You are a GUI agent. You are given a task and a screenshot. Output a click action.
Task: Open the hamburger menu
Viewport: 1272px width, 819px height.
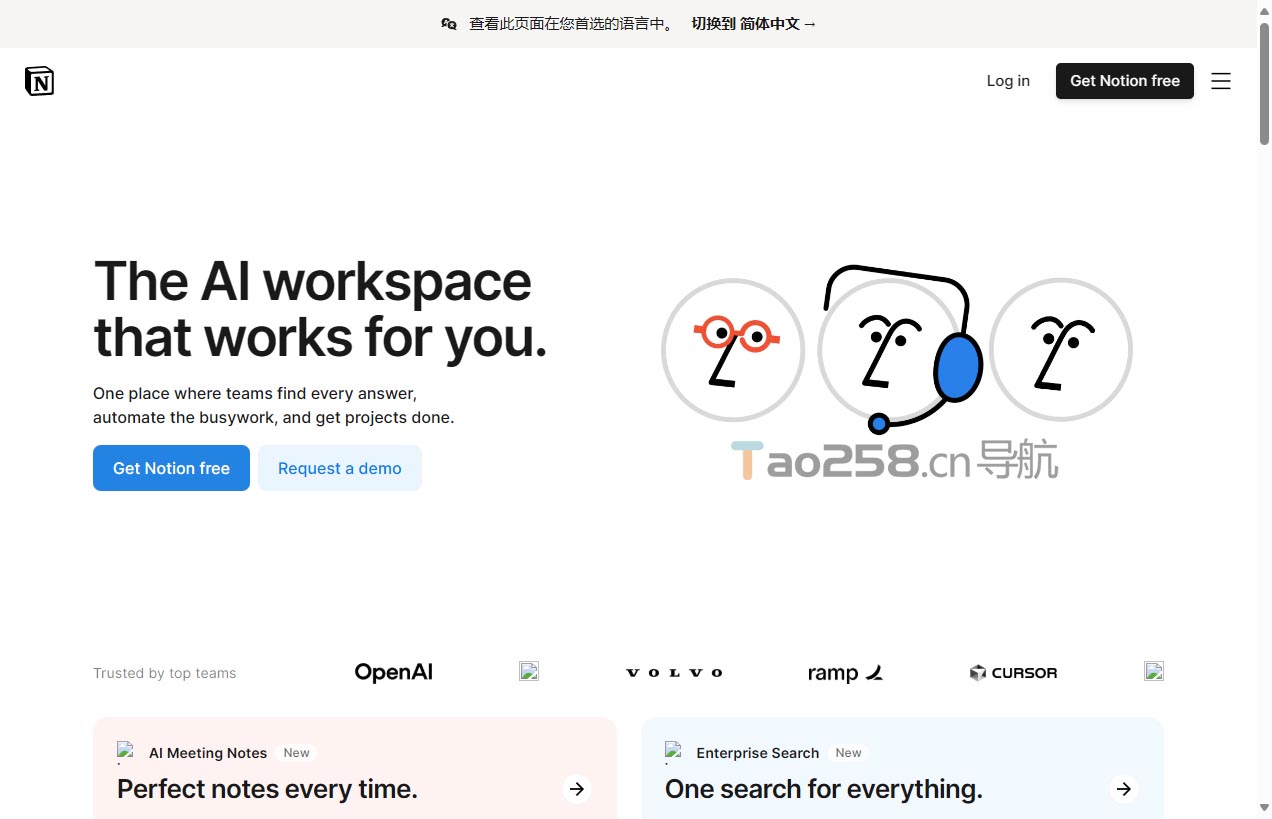coord(1221,81)
